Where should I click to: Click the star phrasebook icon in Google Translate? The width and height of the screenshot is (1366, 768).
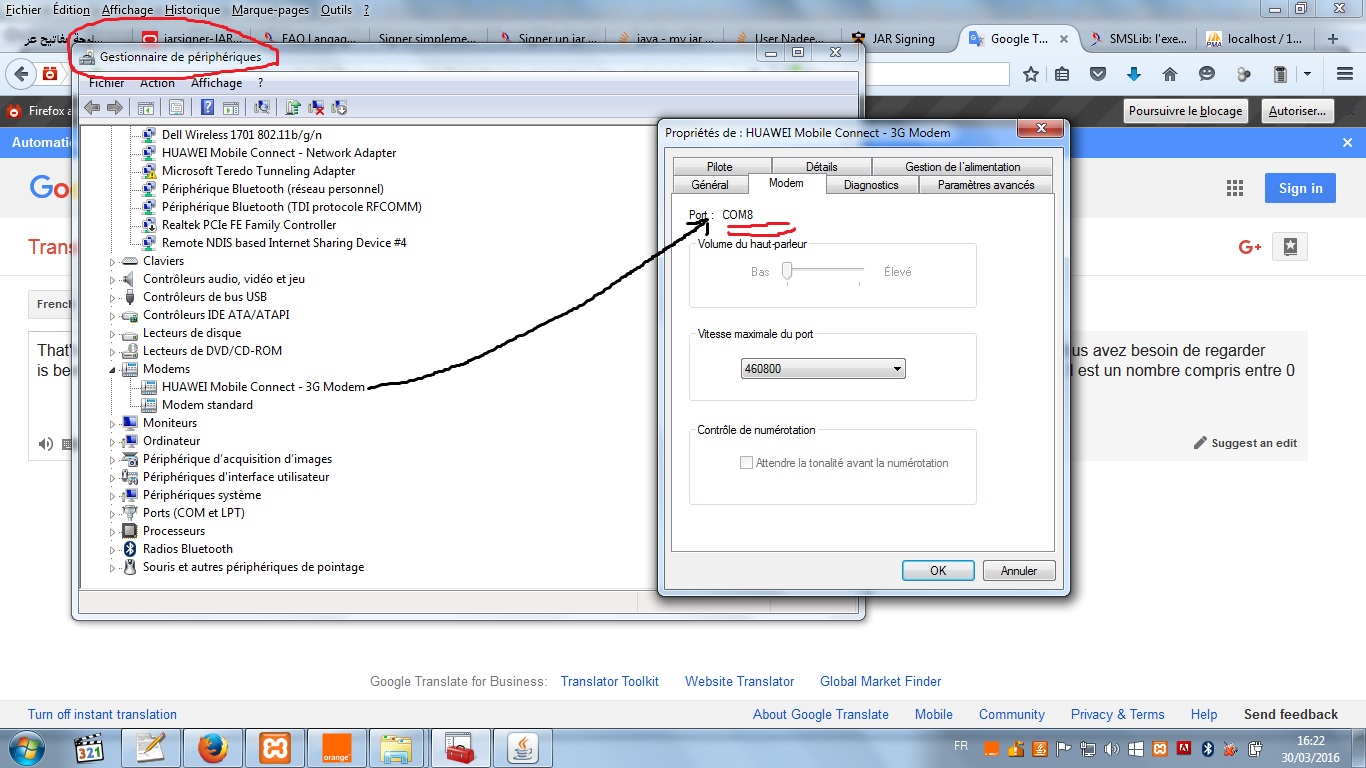pos(1291,247)
